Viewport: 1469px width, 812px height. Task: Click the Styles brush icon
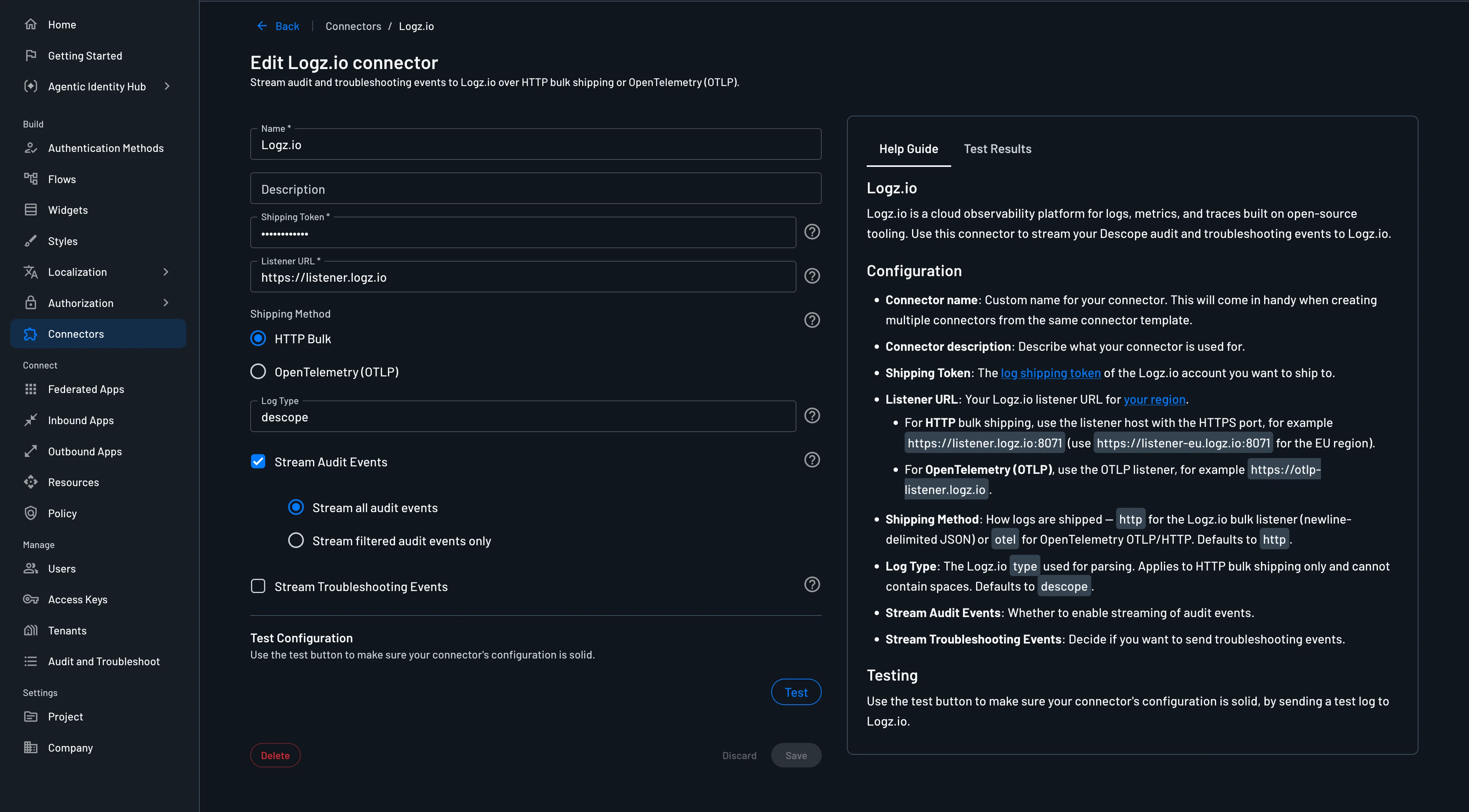(31, 241)
